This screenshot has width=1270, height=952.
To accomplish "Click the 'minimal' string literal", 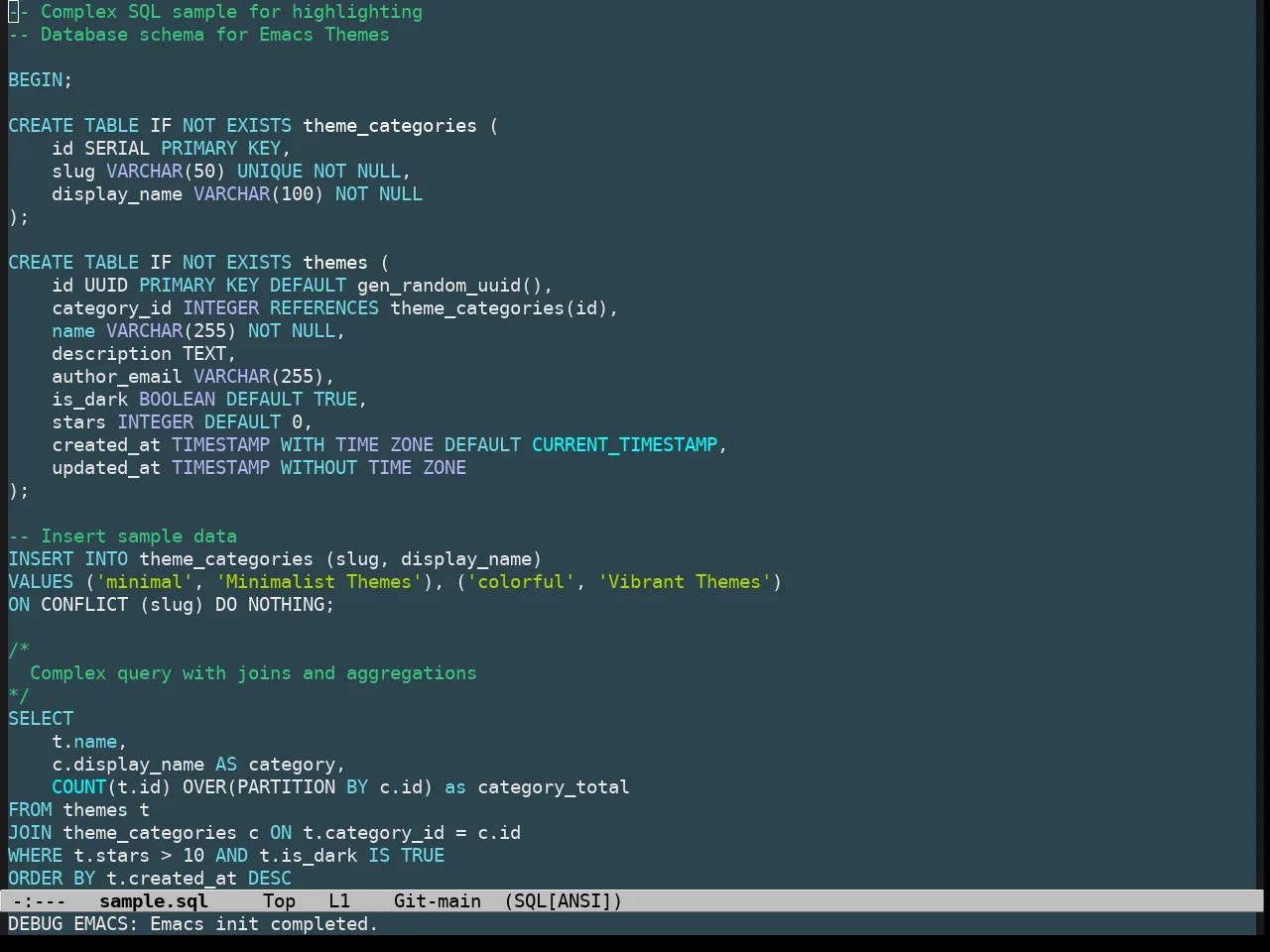I will pyautogui.click(x=144, y=582).
